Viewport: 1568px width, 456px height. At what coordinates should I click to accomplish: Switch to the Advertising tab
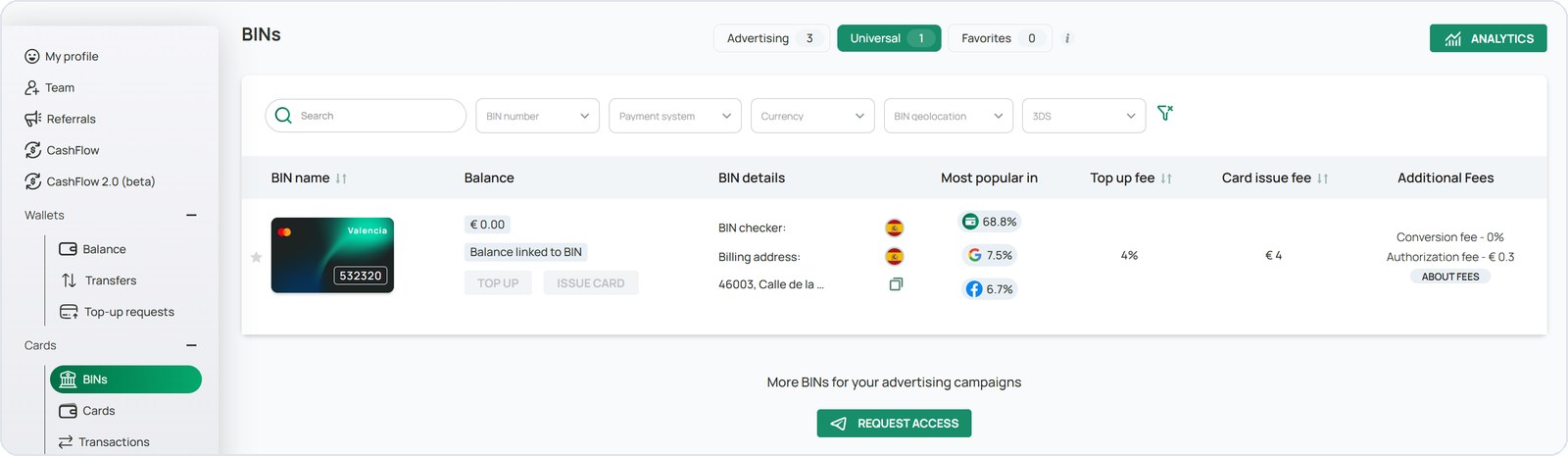(771, 38)
